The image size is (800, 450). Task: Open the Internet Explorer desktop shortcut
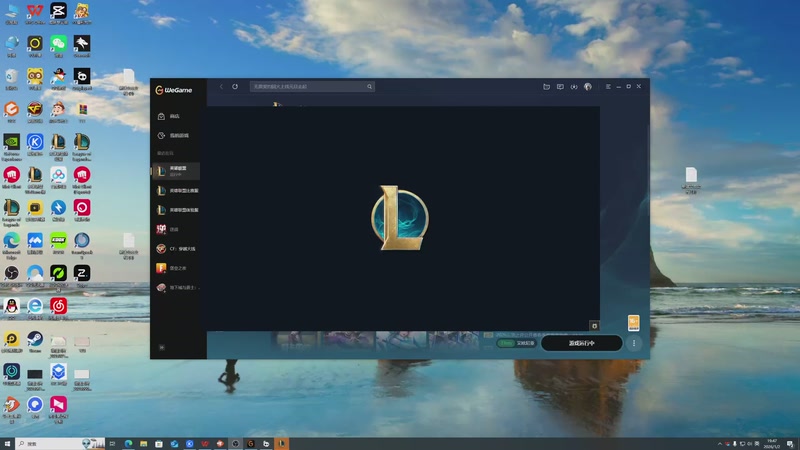(35, 309)
